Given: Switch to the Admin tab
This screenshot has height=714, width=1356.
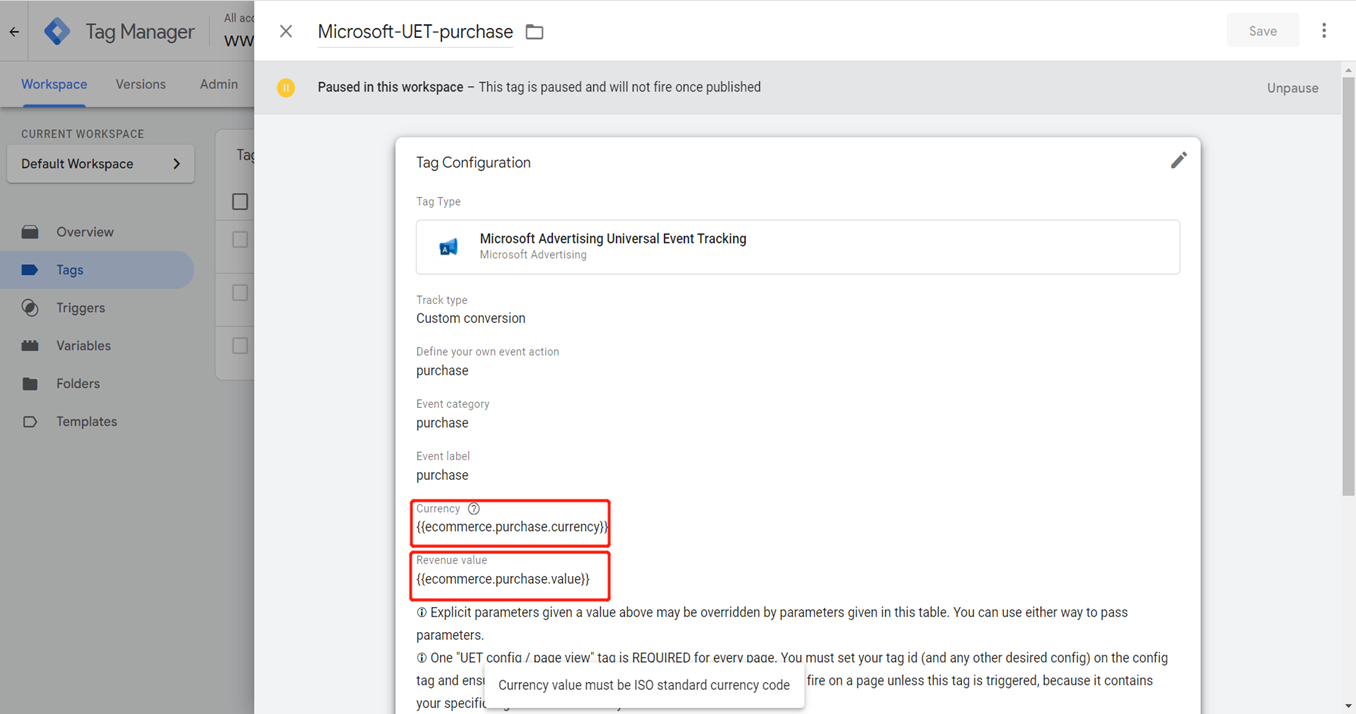Looking at the screenshot, I should pyautogui.click(x=219, y=84).
